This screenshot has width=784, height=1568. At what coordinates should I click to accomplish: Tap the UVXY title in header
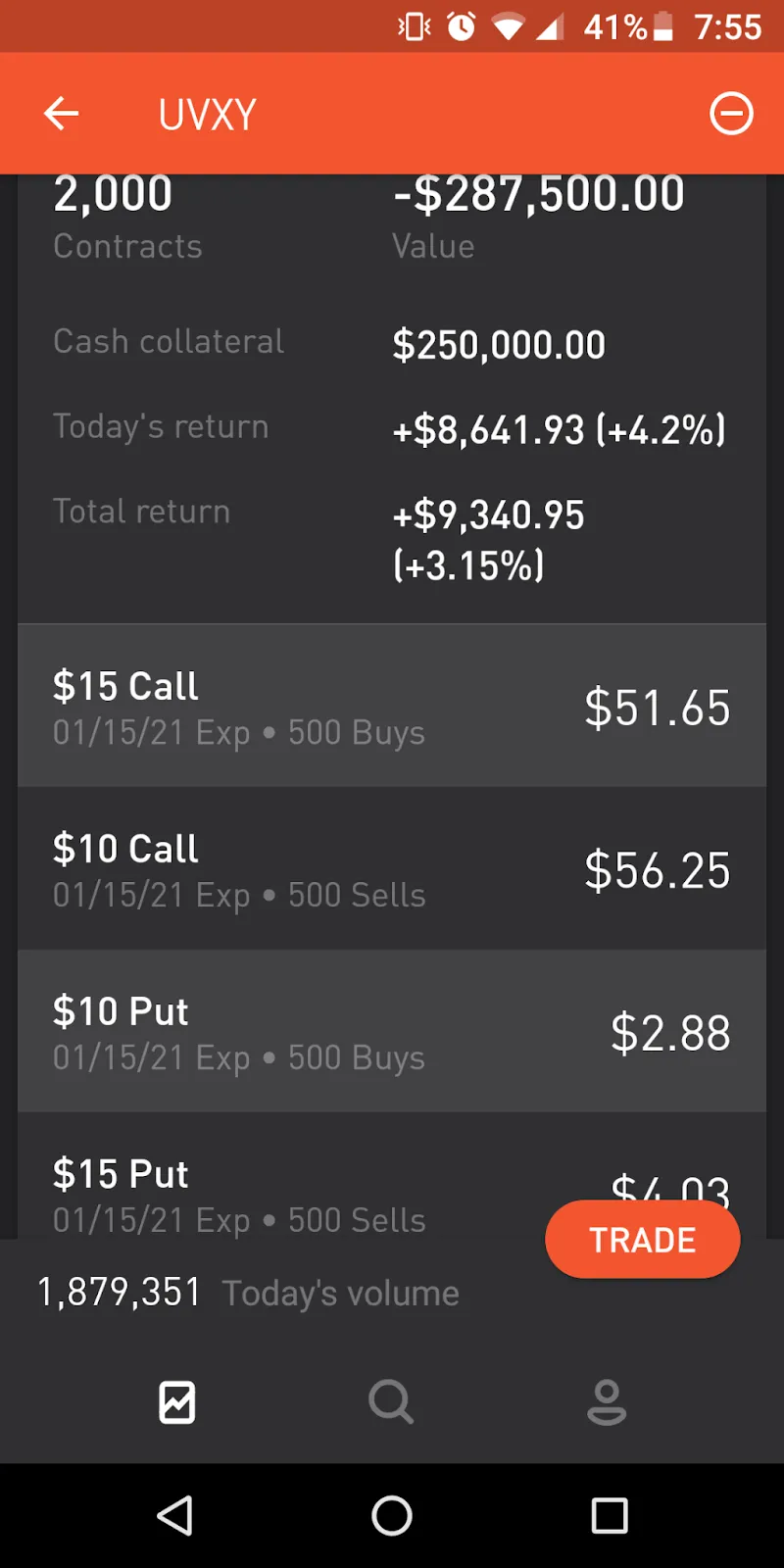click(x=208, y=115)
